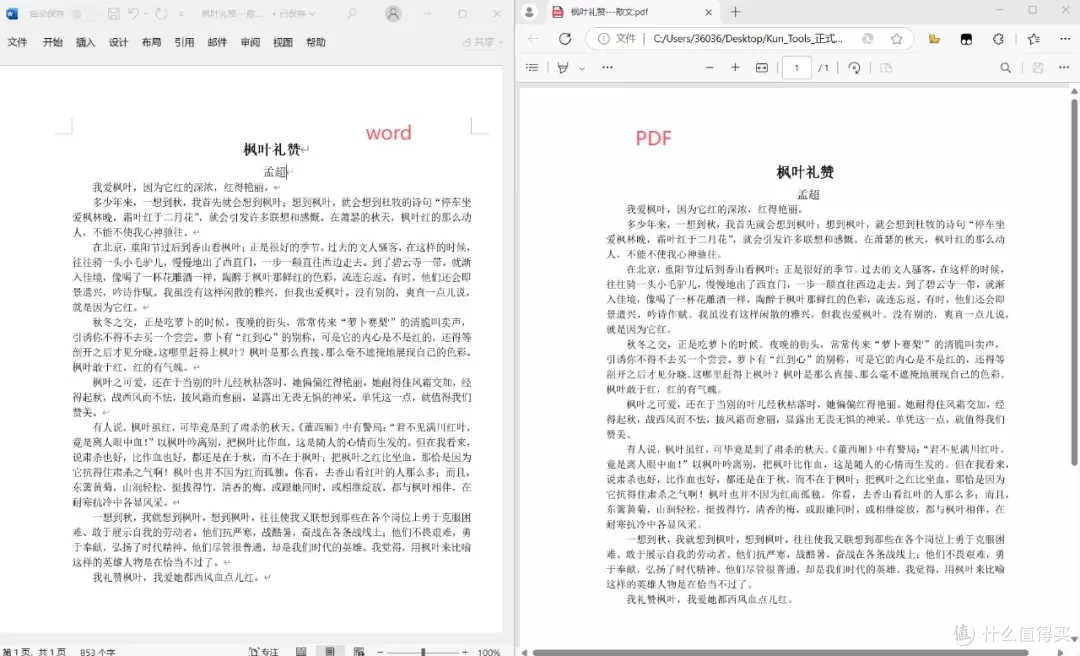The image size is (1080, 656).
Task: Switch to the 邮件 ribbon tab
Action: pos(217,42)
